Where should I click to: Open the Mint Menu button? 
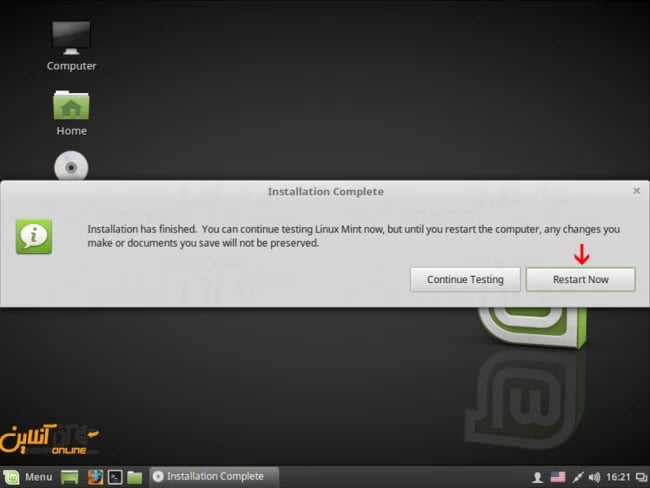tap(28, 477)
